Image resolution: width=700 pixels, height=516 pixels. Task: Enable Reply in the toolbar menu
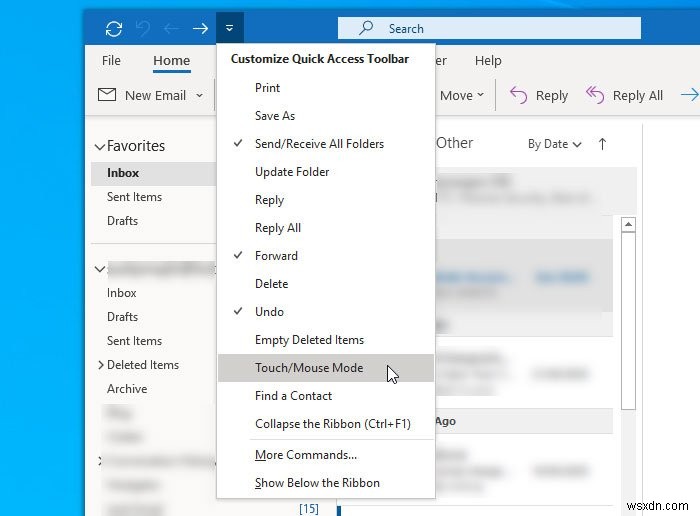coord(326,200)
